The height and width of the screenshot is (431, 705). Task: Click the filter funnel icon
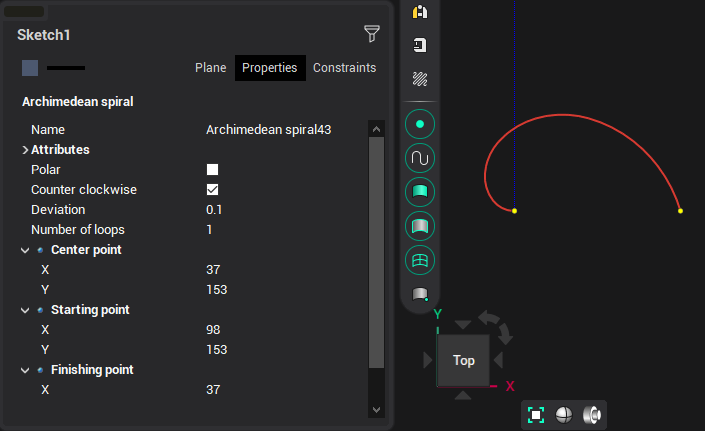(371, 34)
